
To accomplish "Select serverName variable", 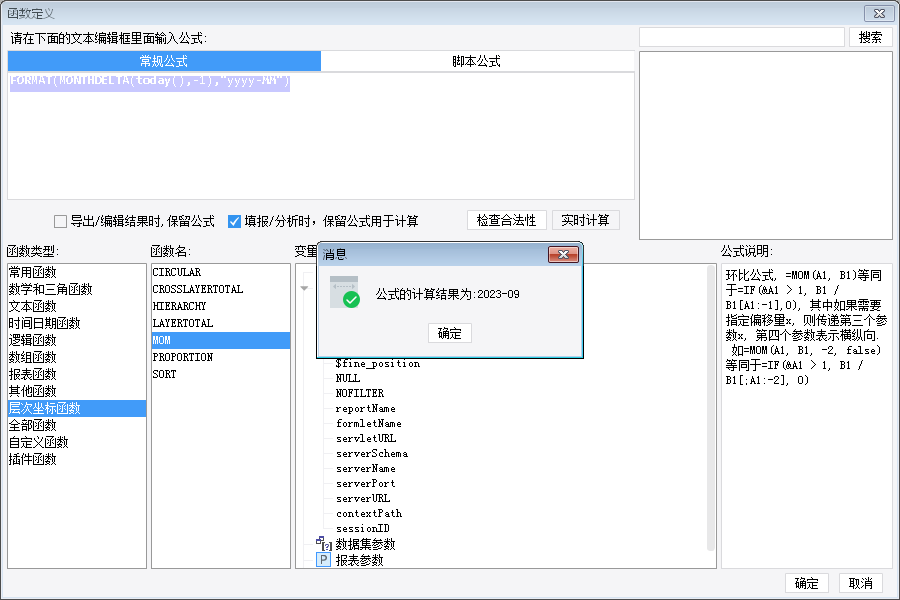I will click(x=366, y=469).
